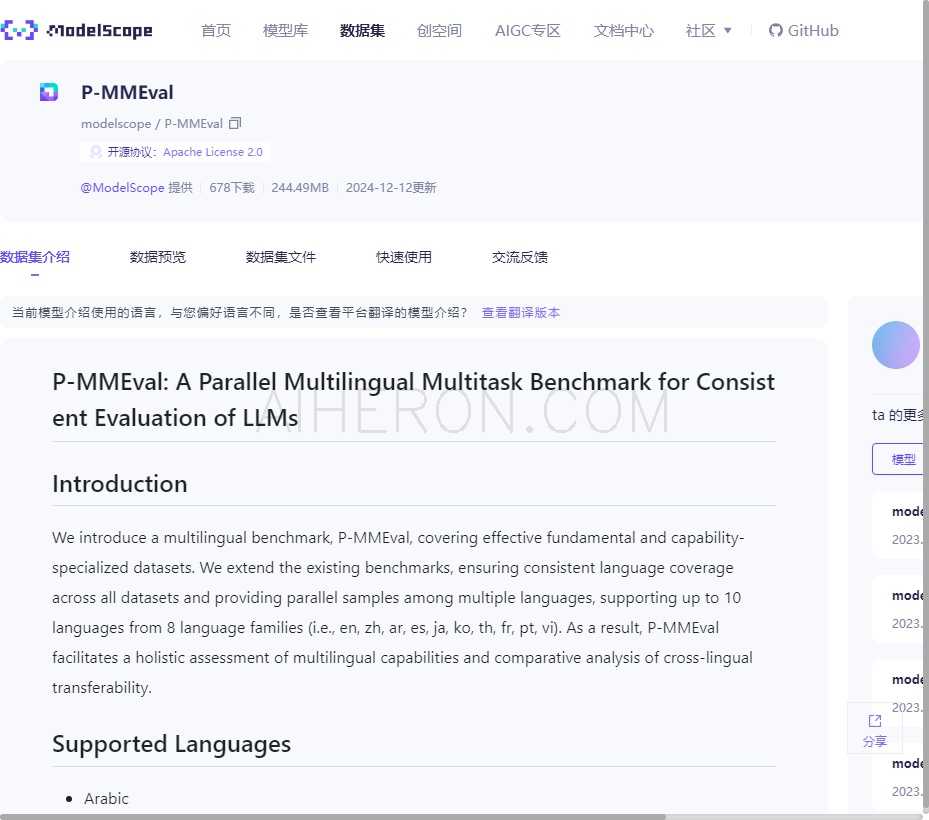Switch to the 数据预览 tab
This screenshot has width=929, height=820.
point(158,257)
